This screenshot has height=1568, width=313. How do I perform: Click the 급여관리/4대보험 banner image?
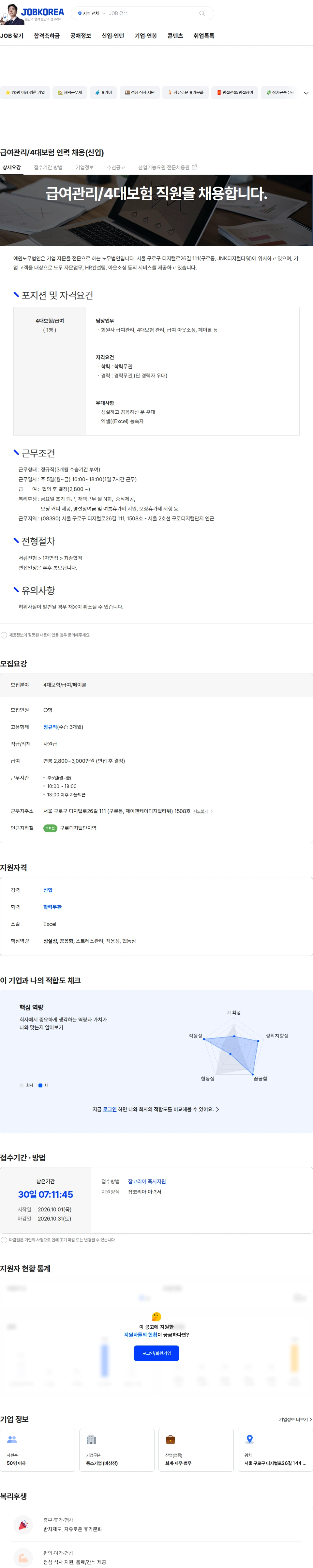click(156, 210)
